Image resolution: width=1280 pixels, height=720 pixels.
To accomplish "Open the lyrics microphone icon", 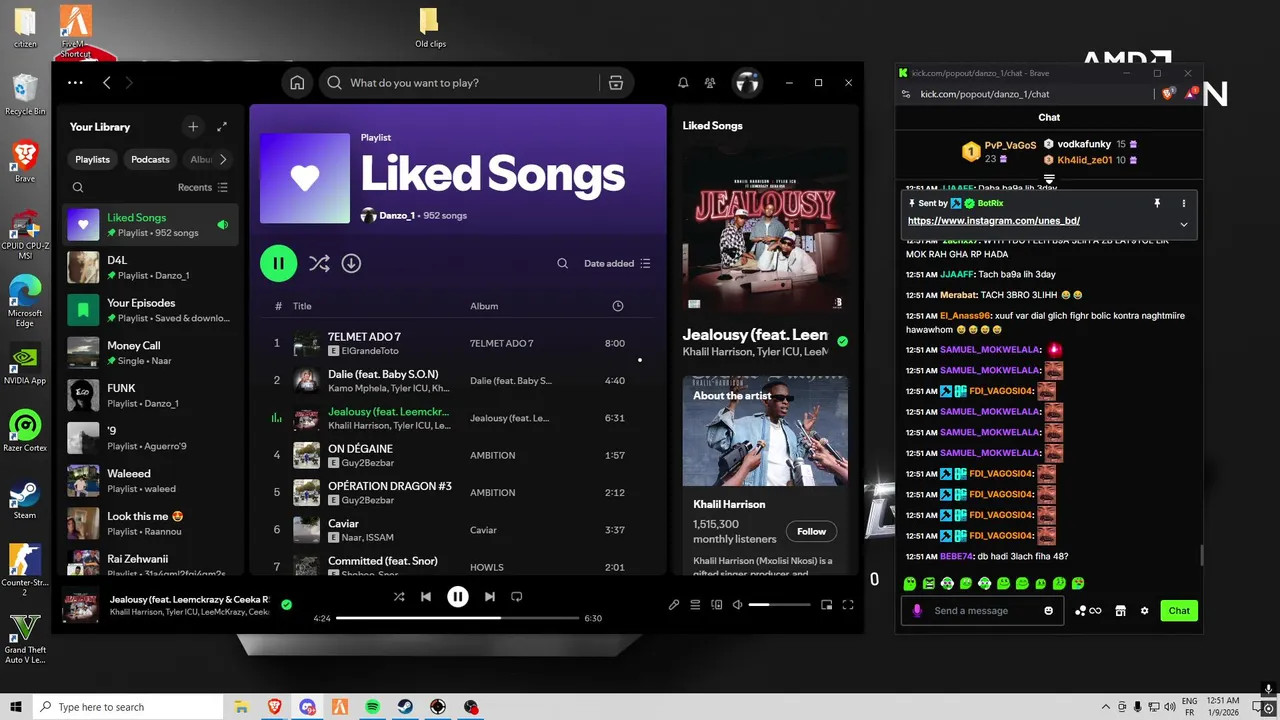I will [x=674, y=604].
